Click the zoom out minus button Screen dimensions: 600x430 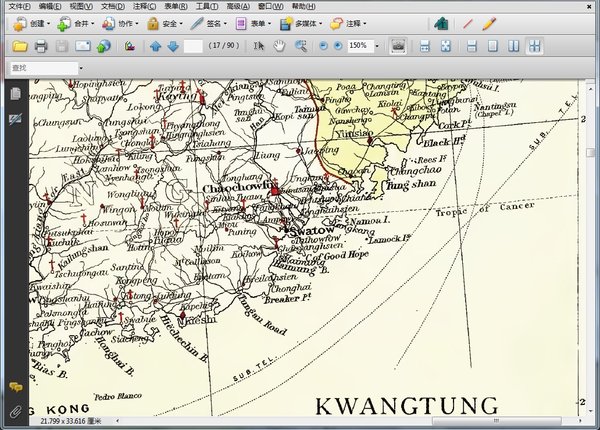click(323, 46)
